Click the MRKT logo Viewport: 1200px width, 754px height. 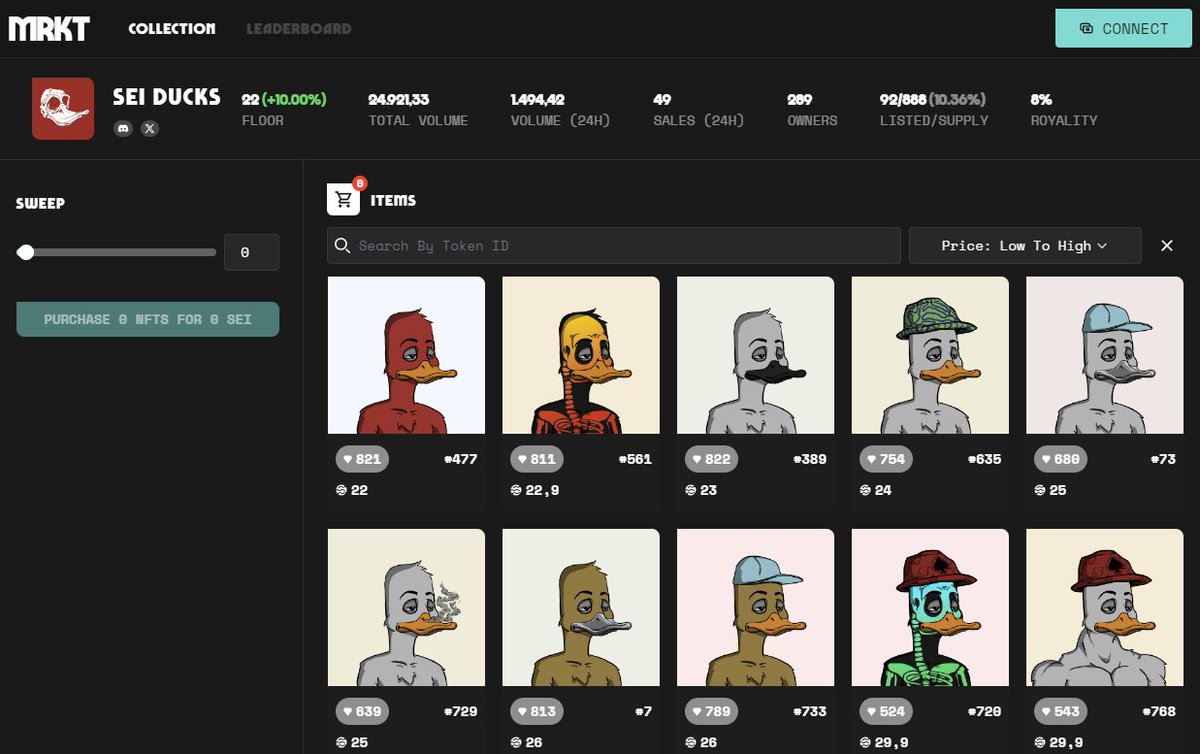point(47,28)
